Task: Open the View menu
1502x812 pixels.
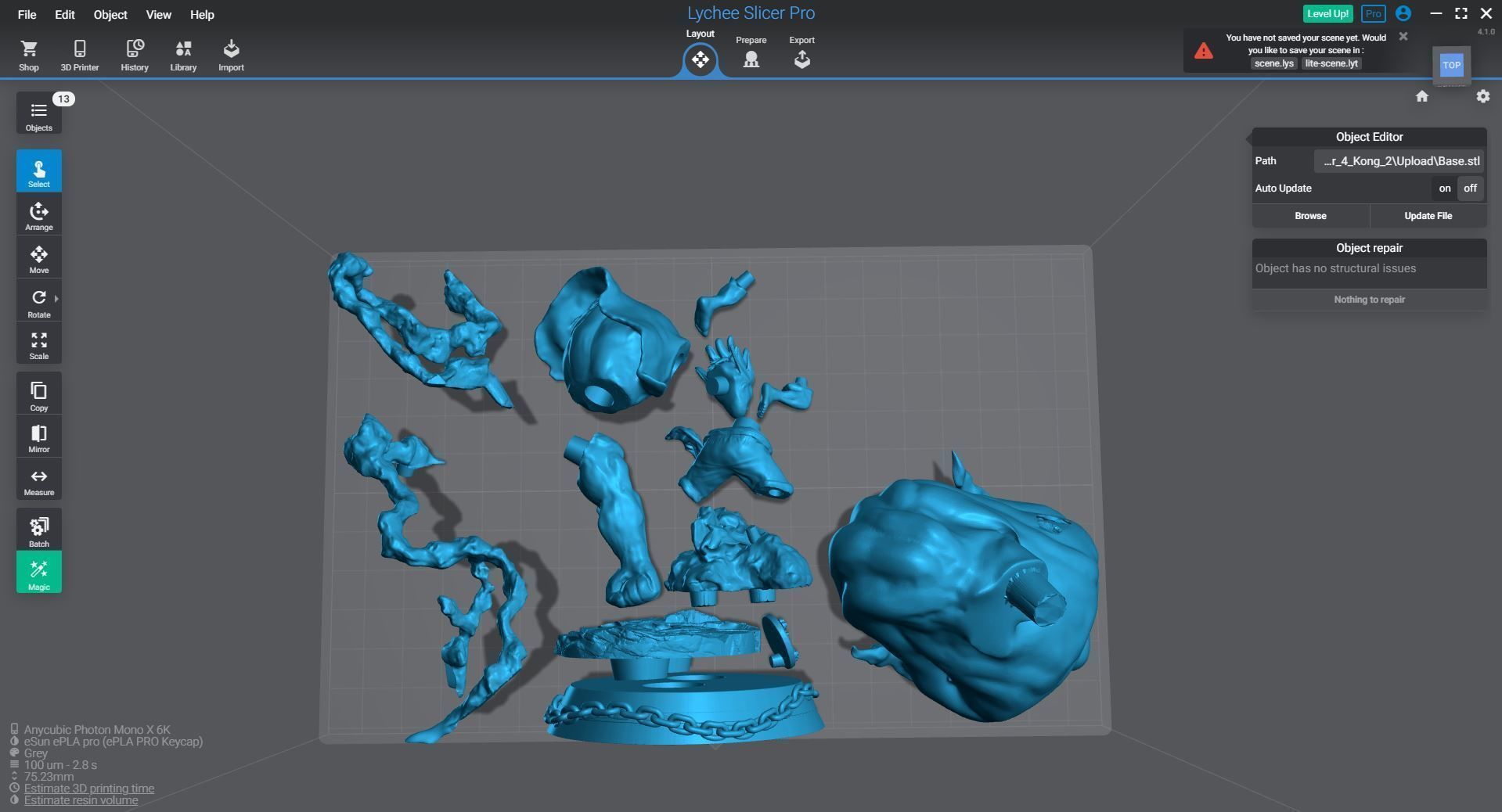Action: pyautogui.click(x=159, y=15)
